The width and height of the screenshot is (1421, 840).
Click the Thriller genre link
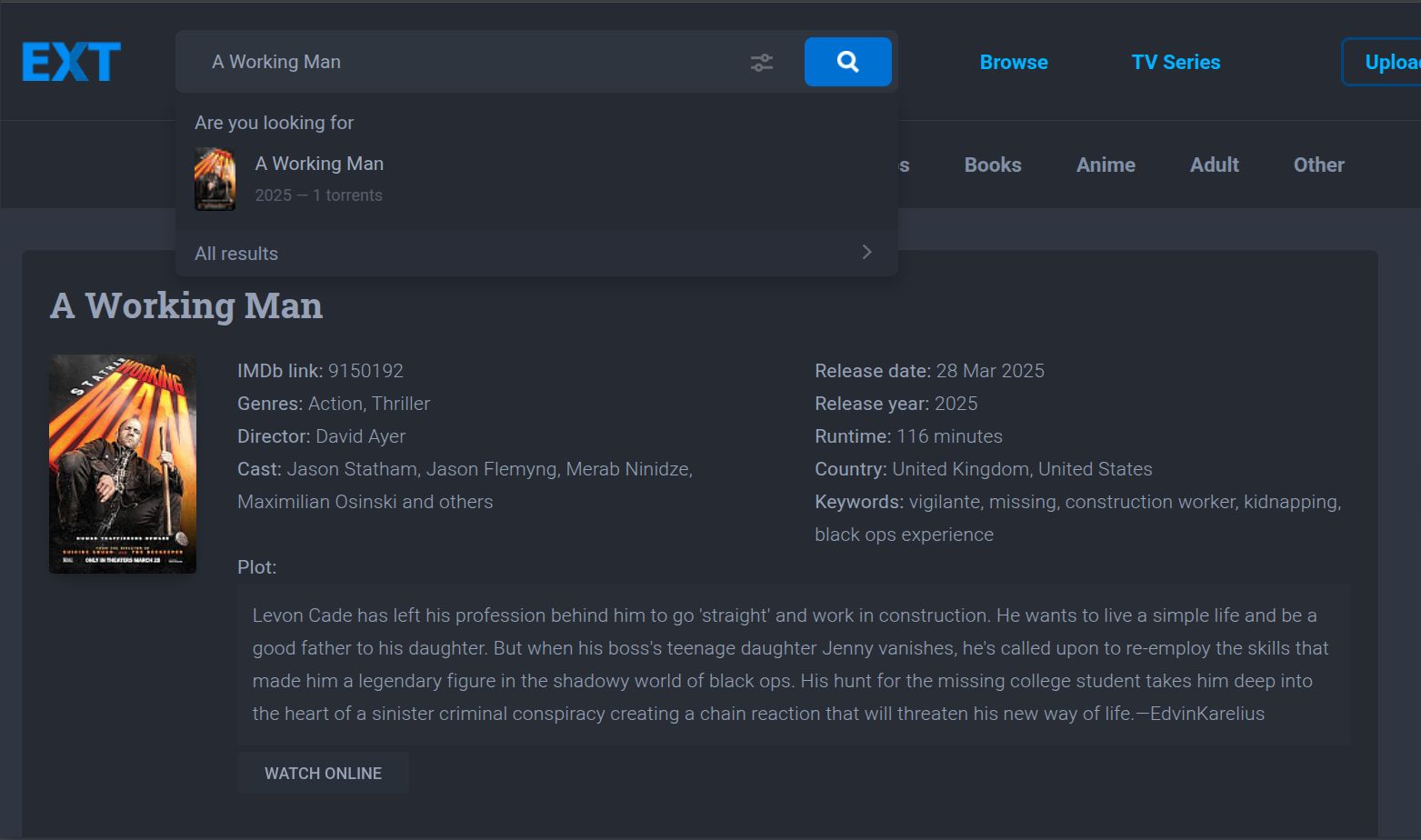coord(401,404)
